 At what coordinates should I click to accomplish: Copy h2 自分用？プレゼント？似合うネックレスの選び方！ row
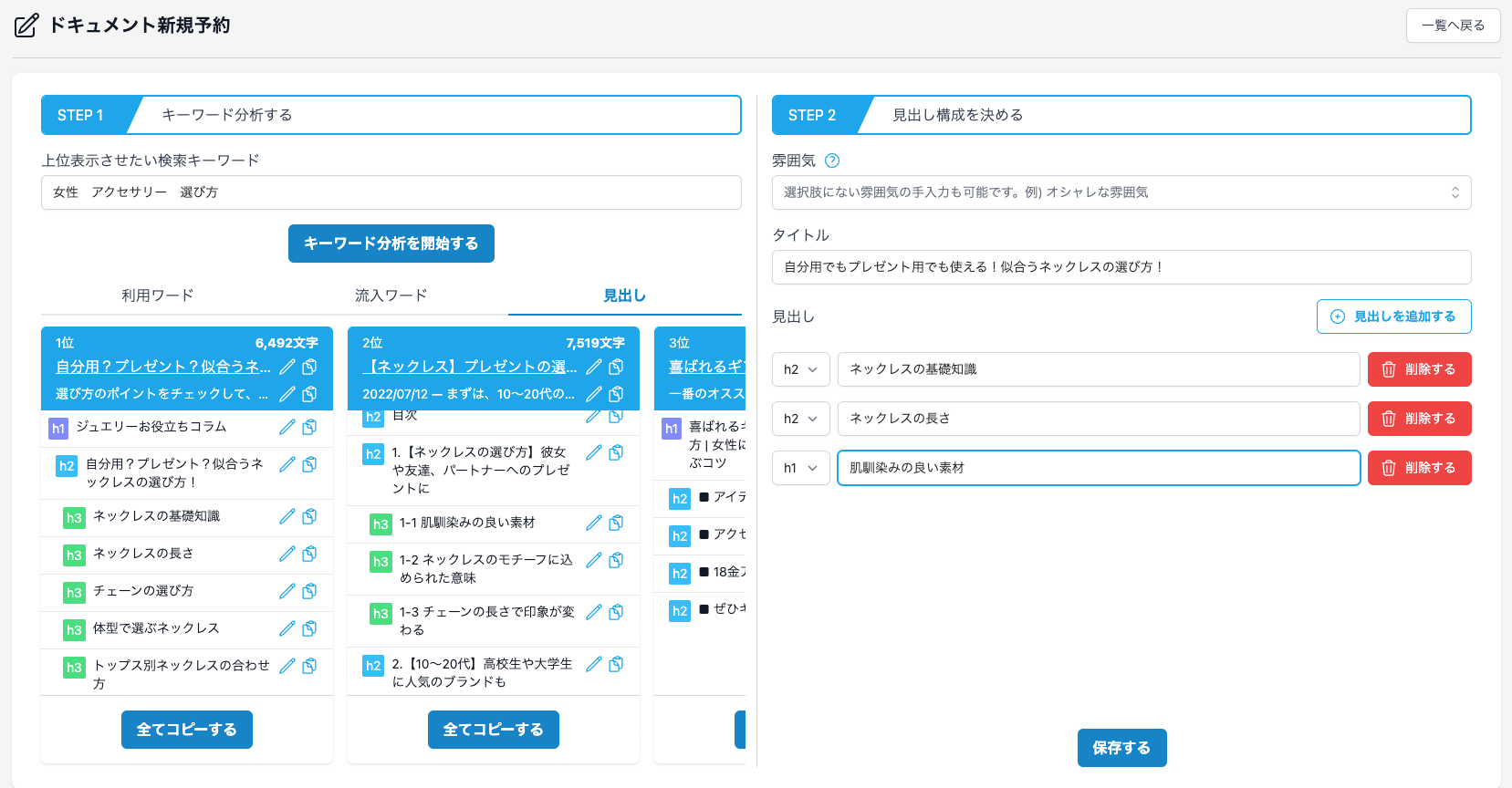[x=310, y=464]
